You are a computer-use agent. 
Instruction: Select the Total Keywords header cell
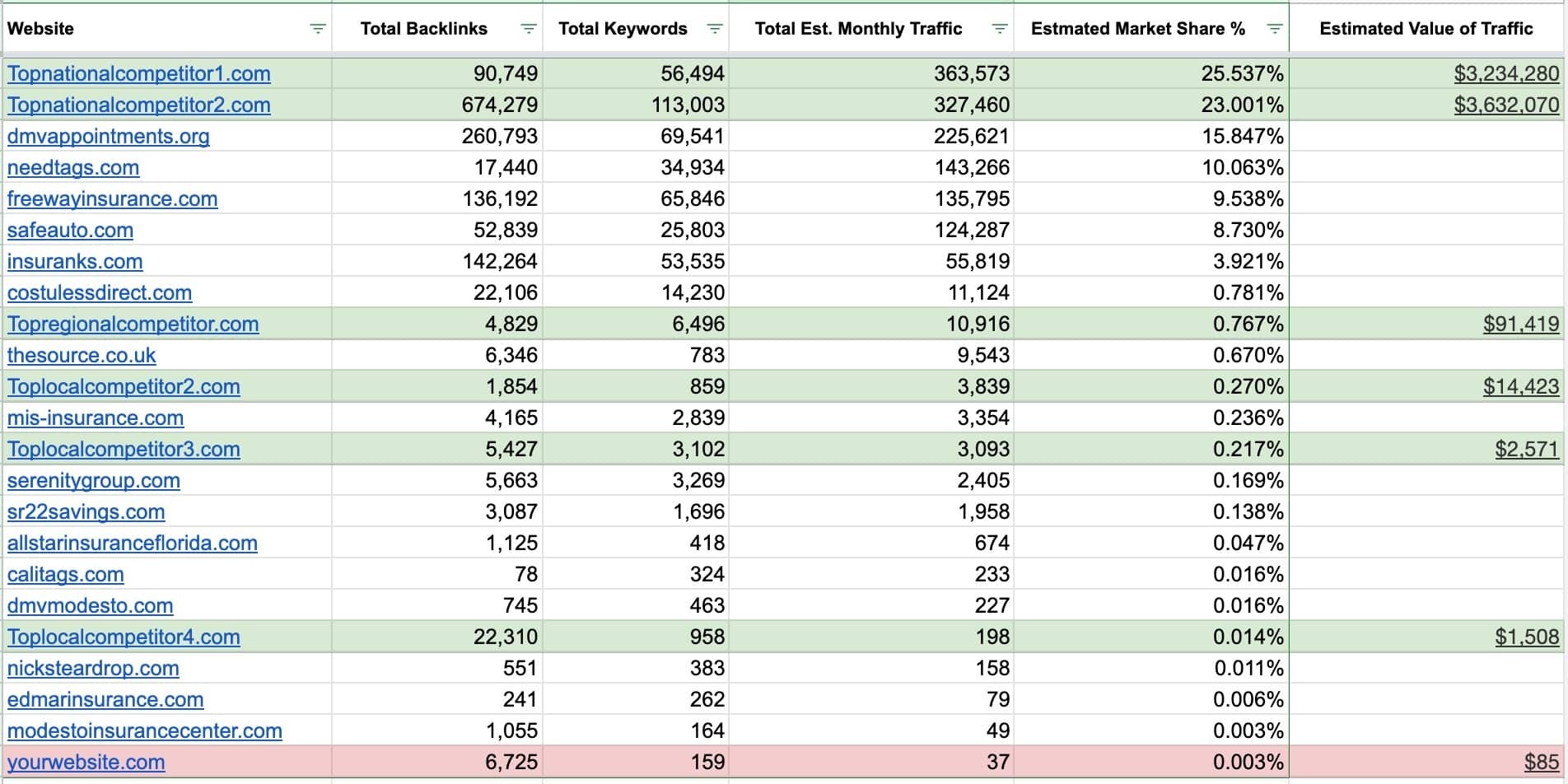pos(636,29)
